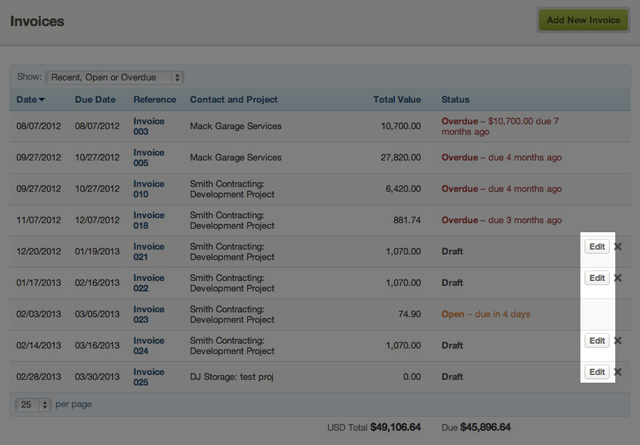Open Invoice 023 reference link
Screen dimensions: 640x445
(149, 314)
